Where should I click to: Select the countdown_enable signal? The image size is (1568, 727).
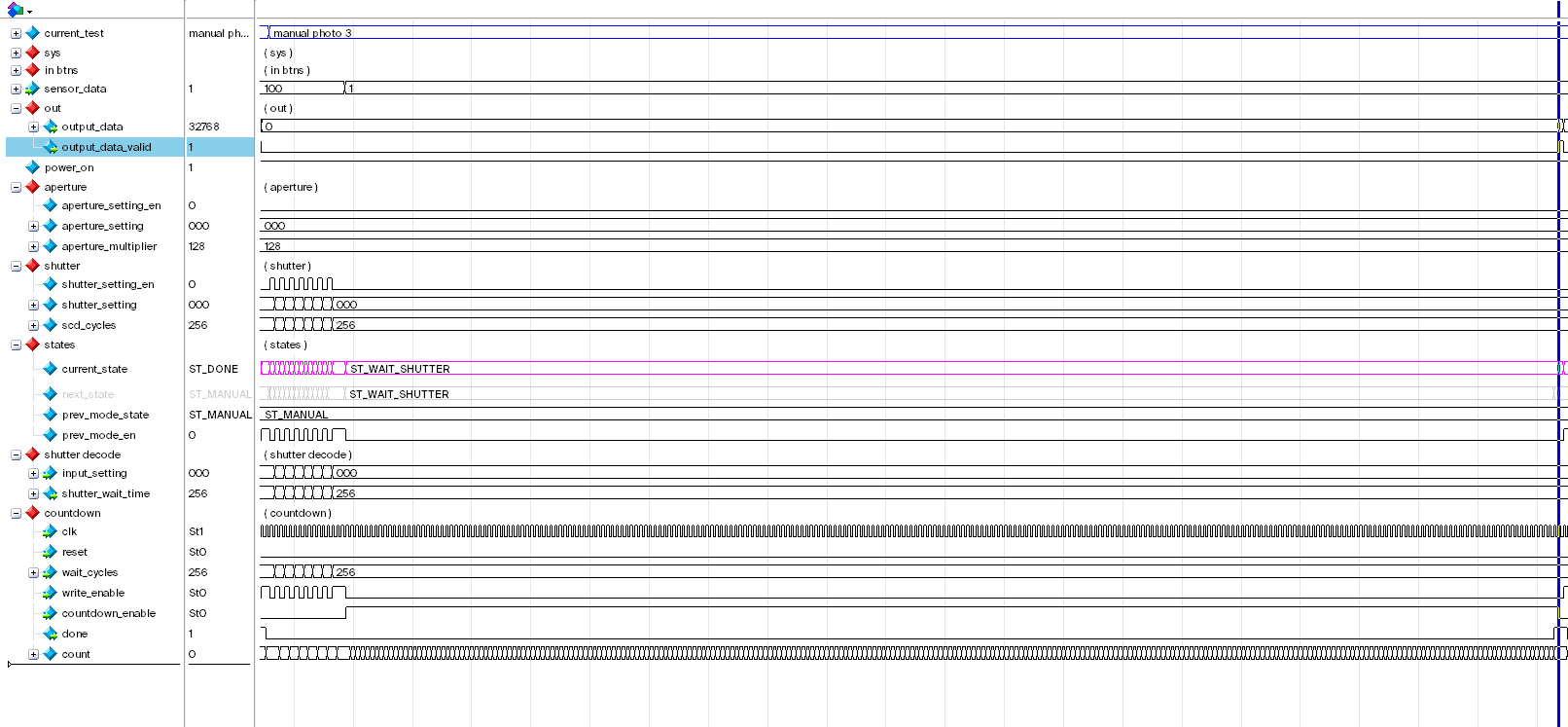108,613
